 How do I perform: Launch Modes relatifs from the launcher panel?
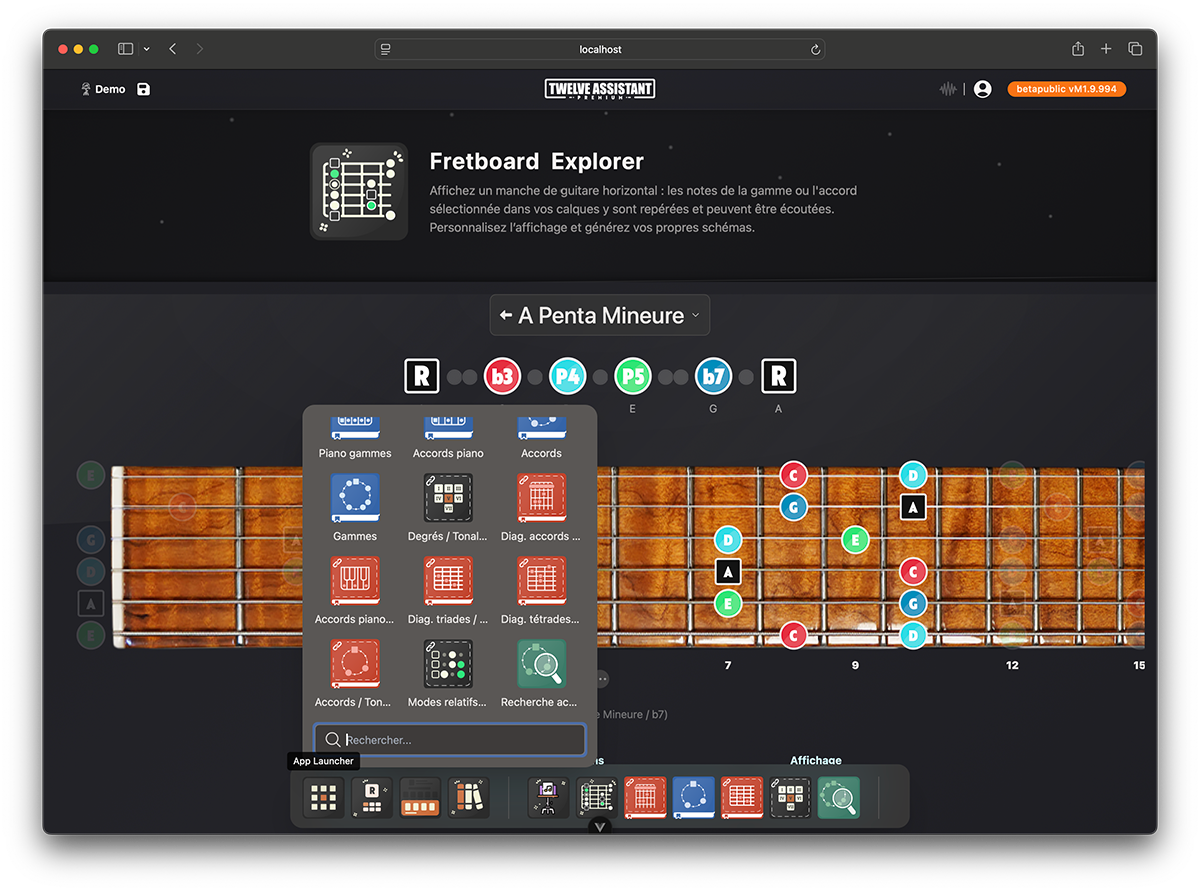pyautogui.click(x=448, y=675)
